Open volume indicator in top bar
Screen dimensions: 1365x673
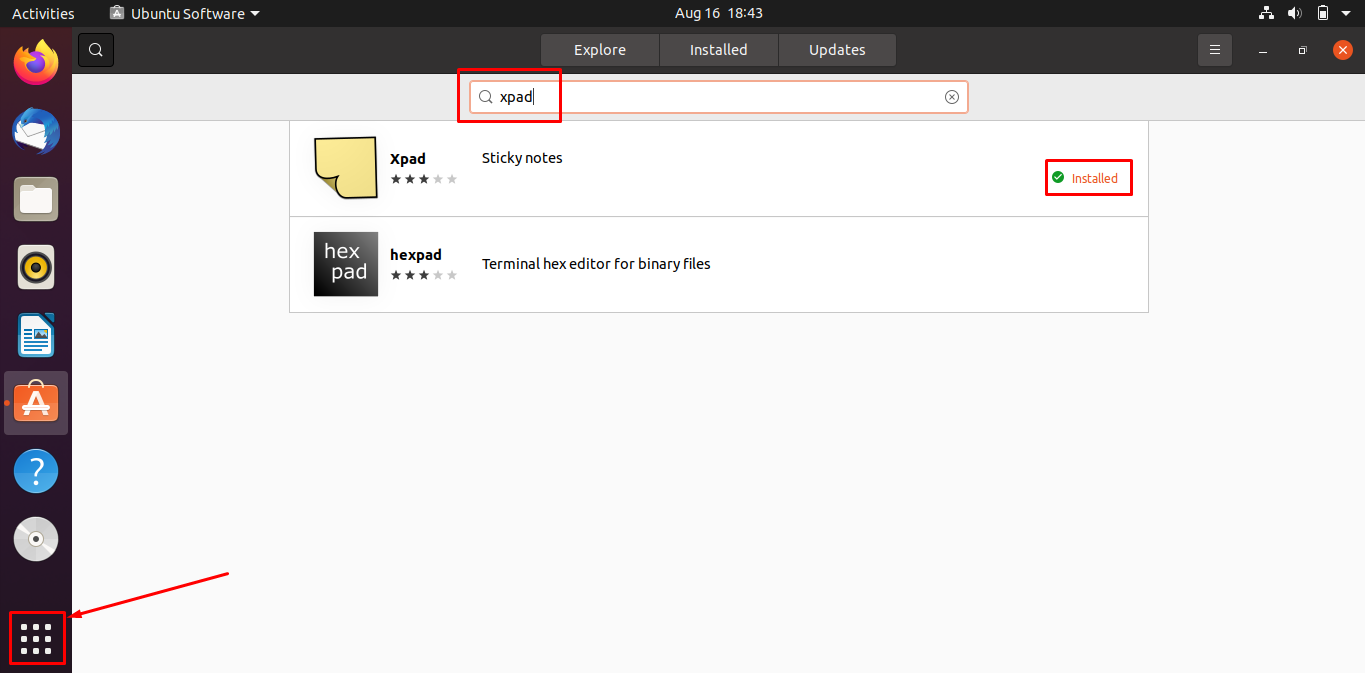[x=1294, y=13]
